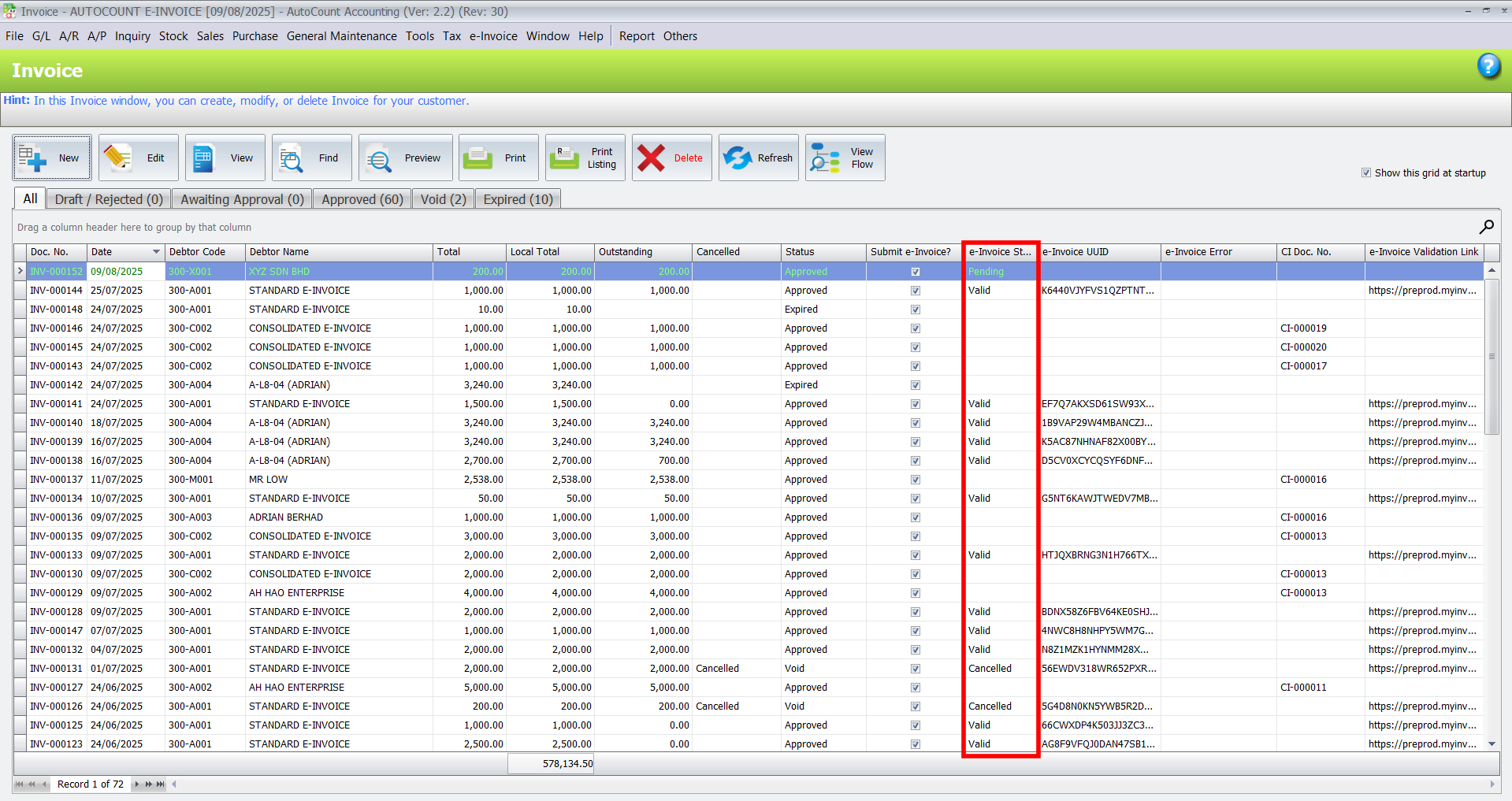Click the Preview magnifier icon
The image size is (1512, 801).
pos(379,158)
